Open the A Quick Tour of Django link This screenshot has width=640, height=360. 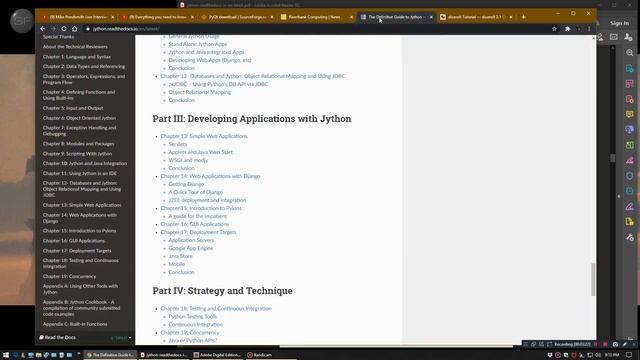196,192
